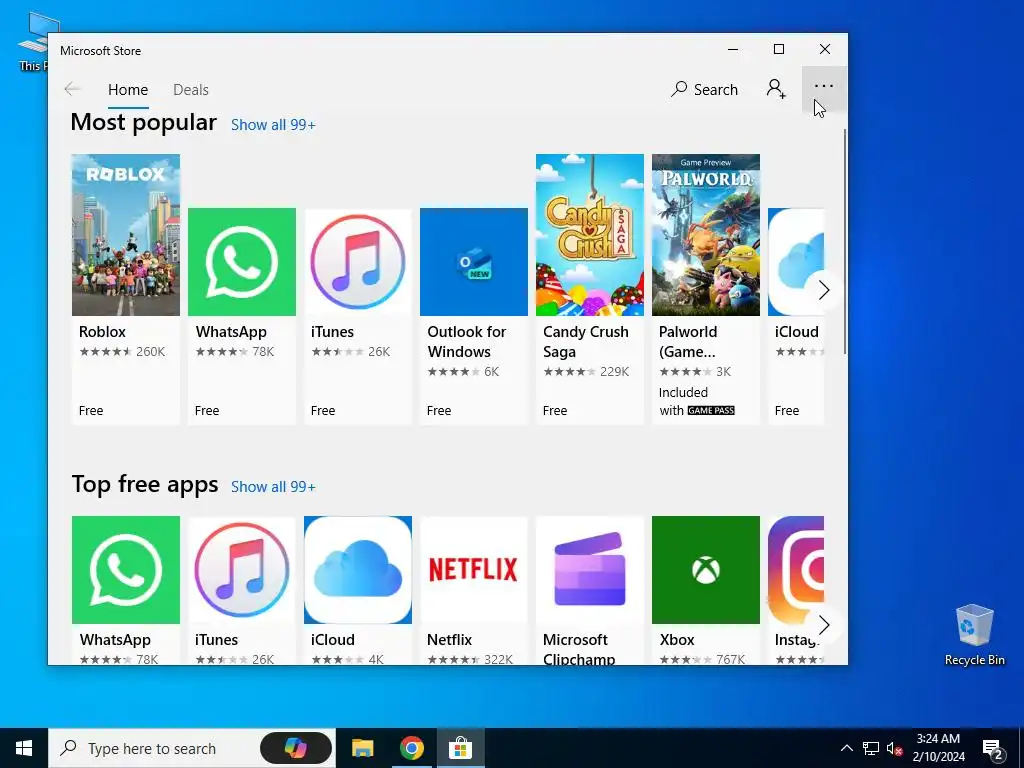Open Copilot from the taskbar
Screen dimensions: 1024x768
click(295, 748)
